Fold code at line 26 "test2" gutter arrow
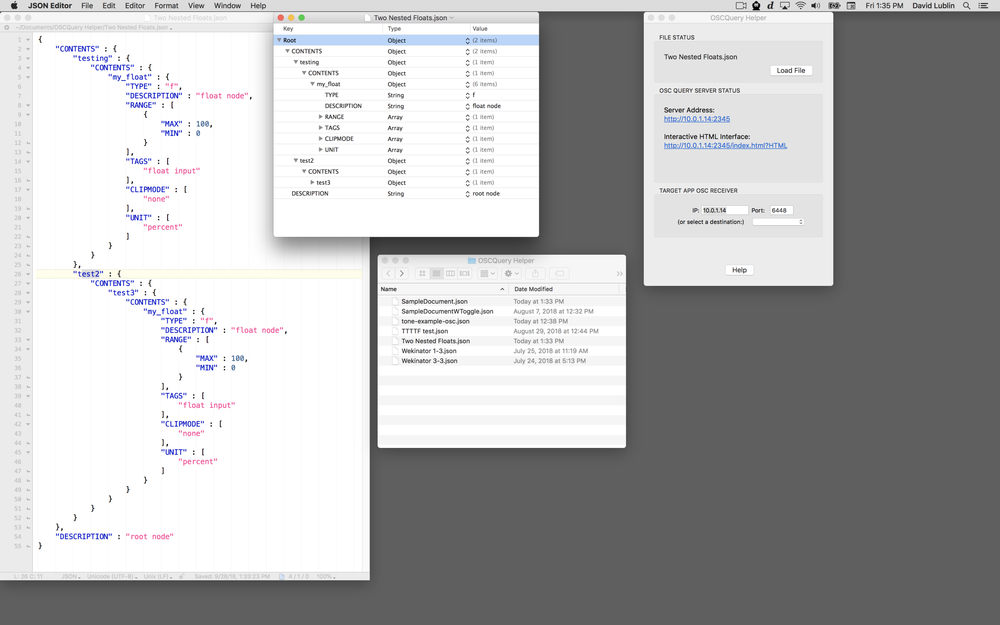Viewport: 1000px width, 625px height. (x=28, y=274)
